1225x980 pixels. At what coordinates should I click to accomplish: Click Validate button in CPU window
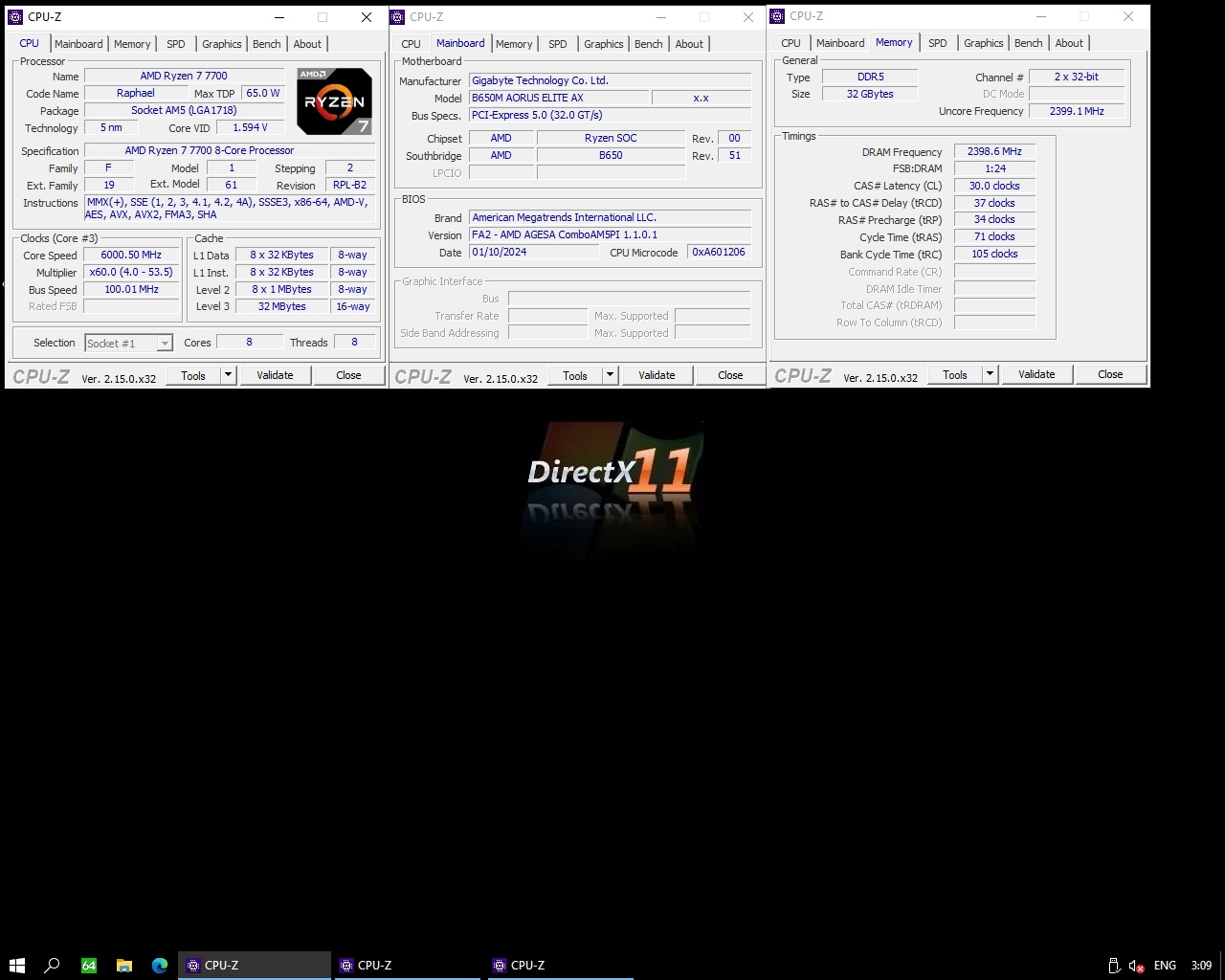point(275,375)
